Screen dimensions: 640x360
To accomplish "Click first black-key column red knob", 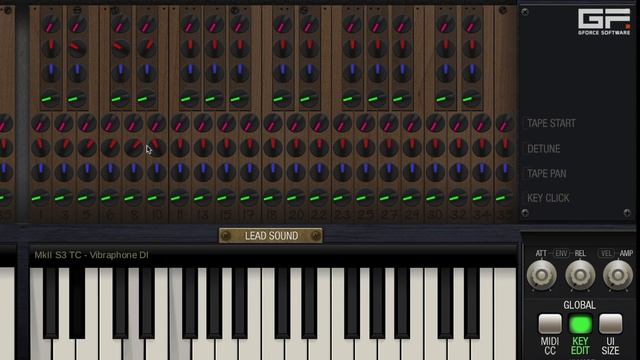I will pyautogui.click(x=51, y=48).
